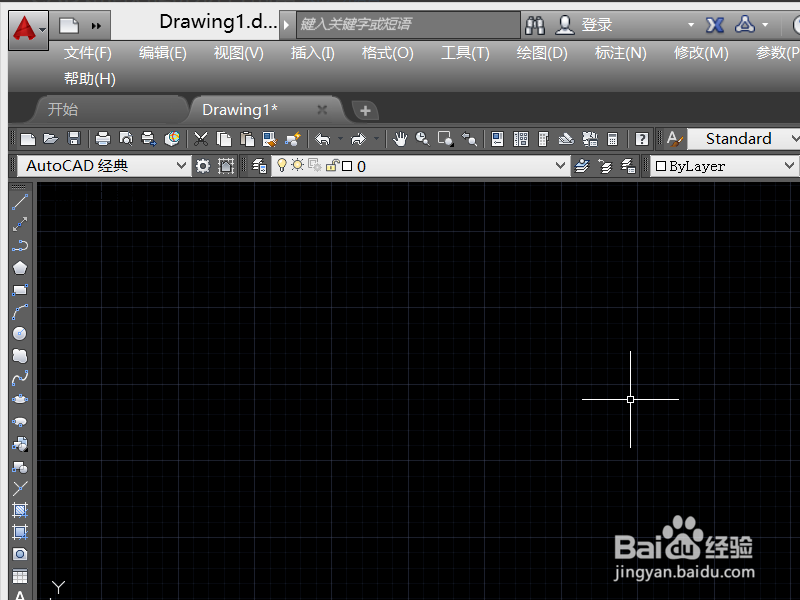Screen dimensions: 800x600
Task: Switch to the Drawing1* tab
Action: pos(240,109)
